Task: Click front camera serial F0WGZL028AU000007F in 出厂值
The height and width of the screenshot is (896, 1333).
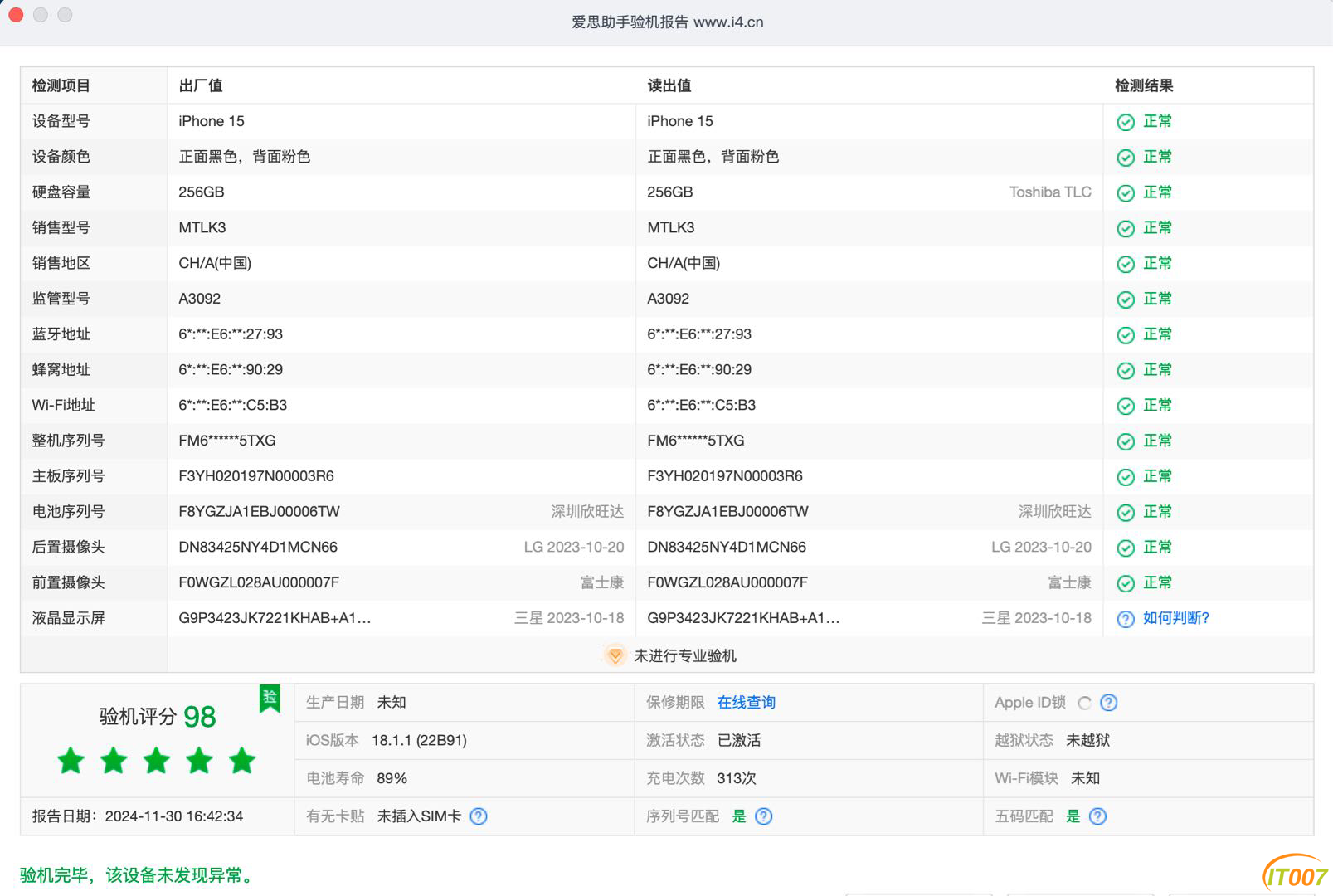Action: [259, 582]
